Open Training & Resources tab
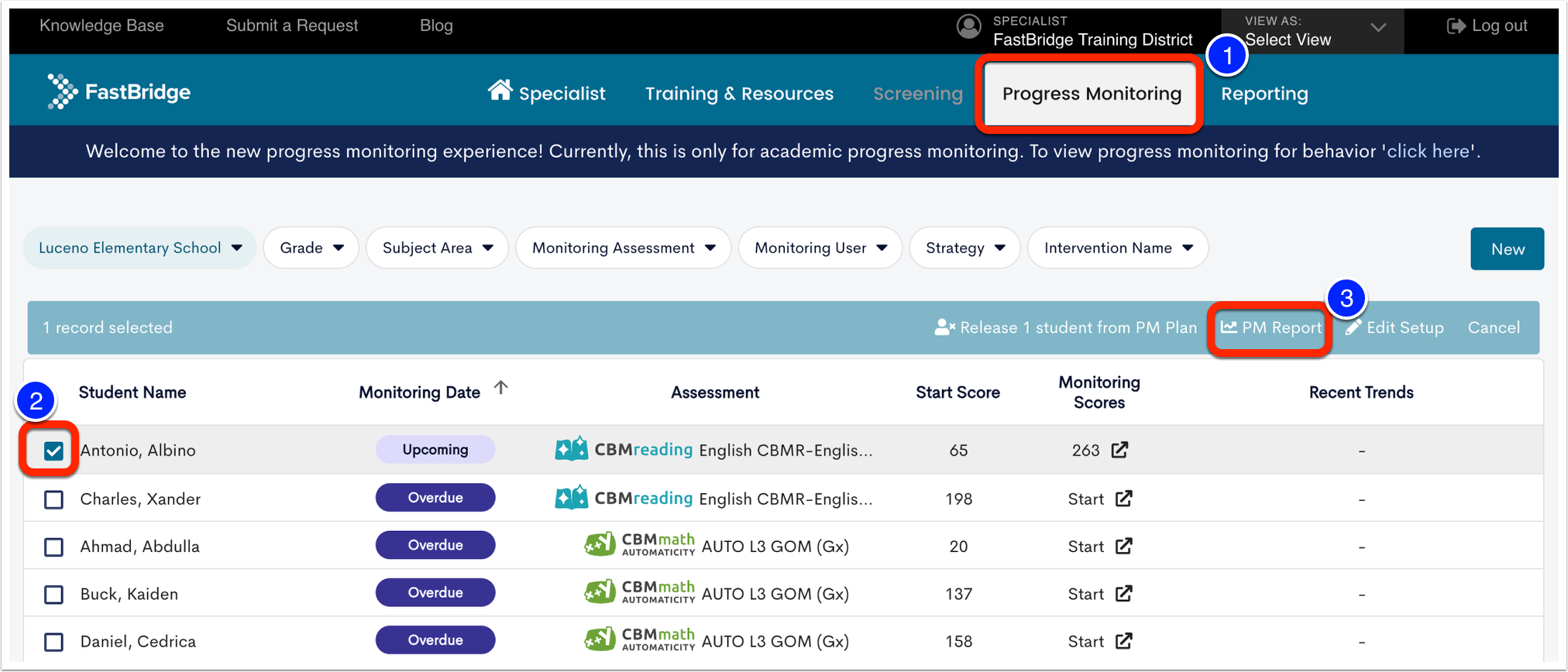 click(x=739, y=94)
